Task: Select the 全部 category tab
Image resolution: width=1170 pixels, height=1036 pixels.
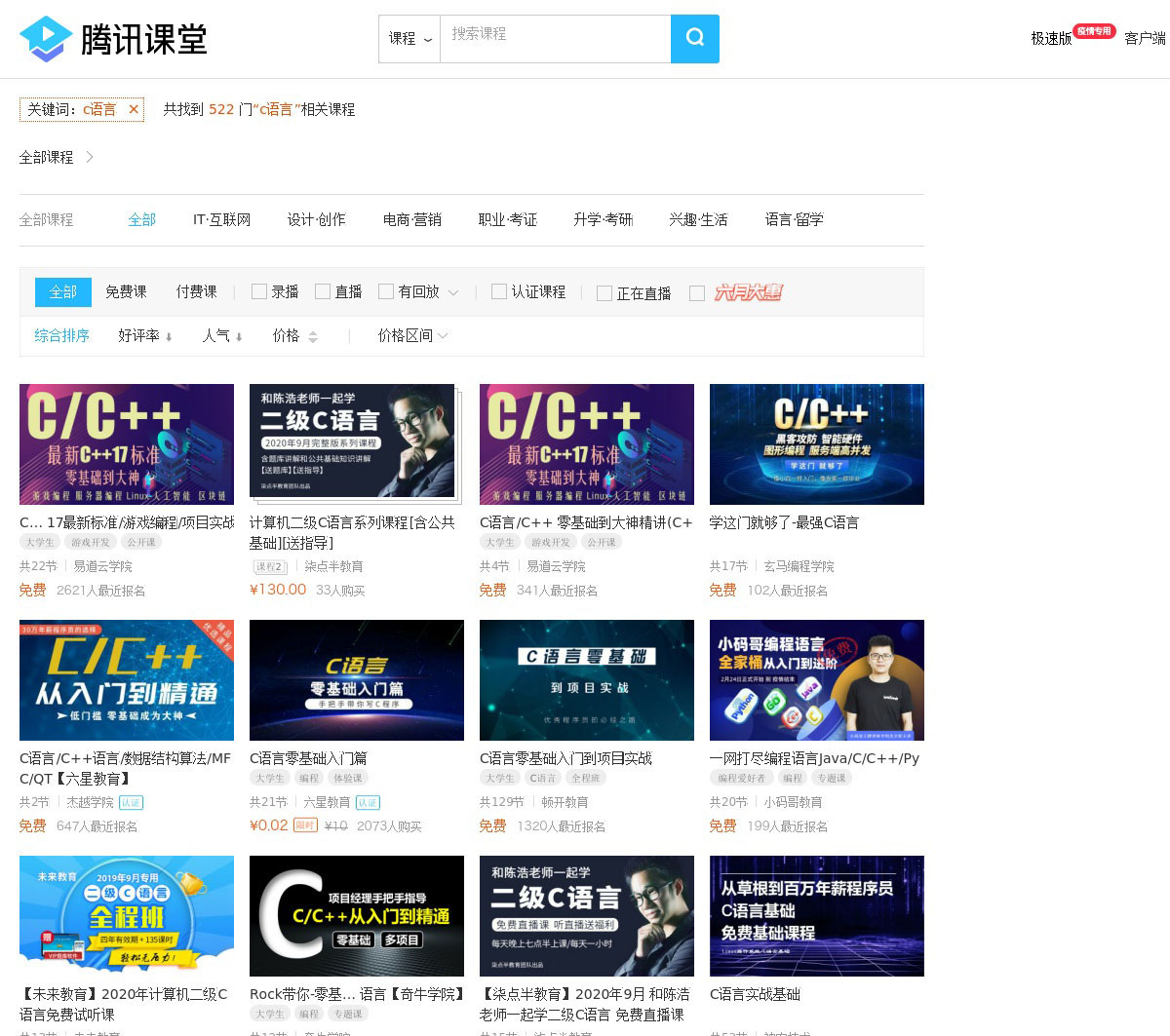Action: [x=142, y=219]
